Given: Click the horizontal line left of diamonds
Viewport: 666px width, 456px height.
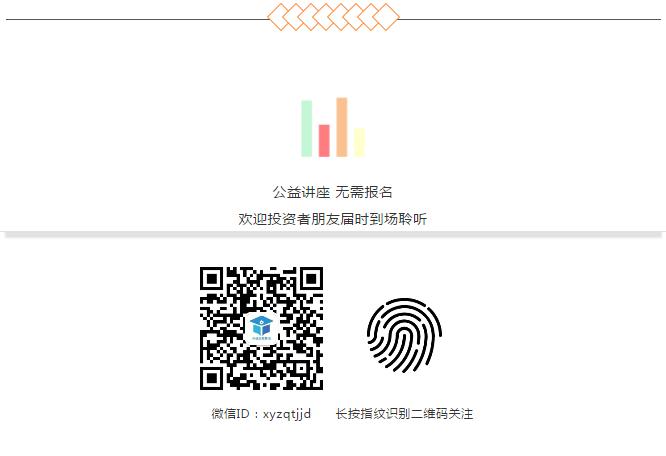Looking at the screenshot, I should [x=138, y=19].
